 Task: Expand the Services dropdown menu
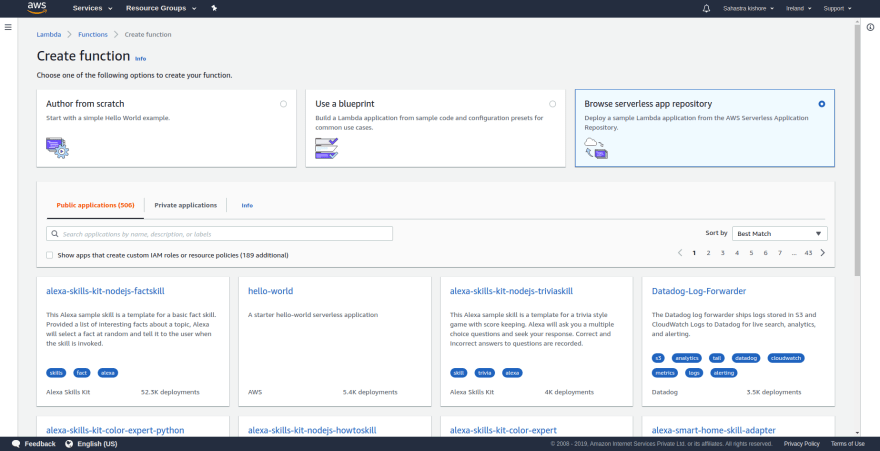(x=93, y=8)
